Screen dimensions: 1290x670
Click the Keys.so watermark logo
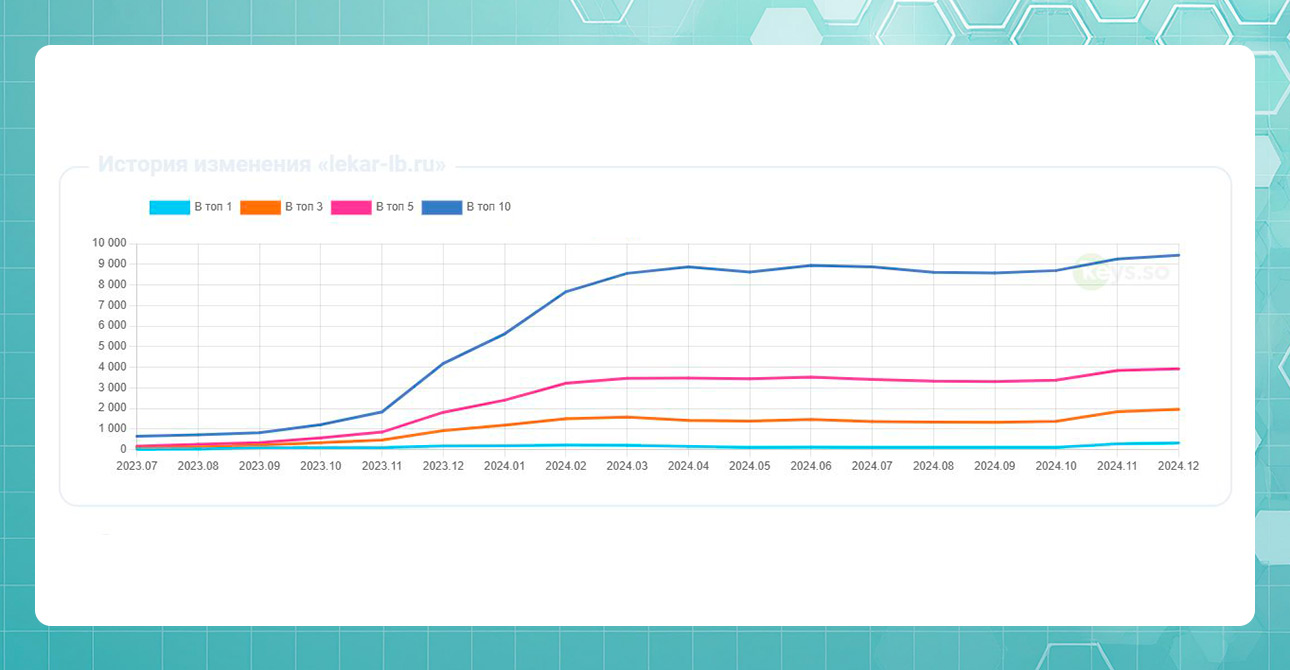click(1120, 272)
